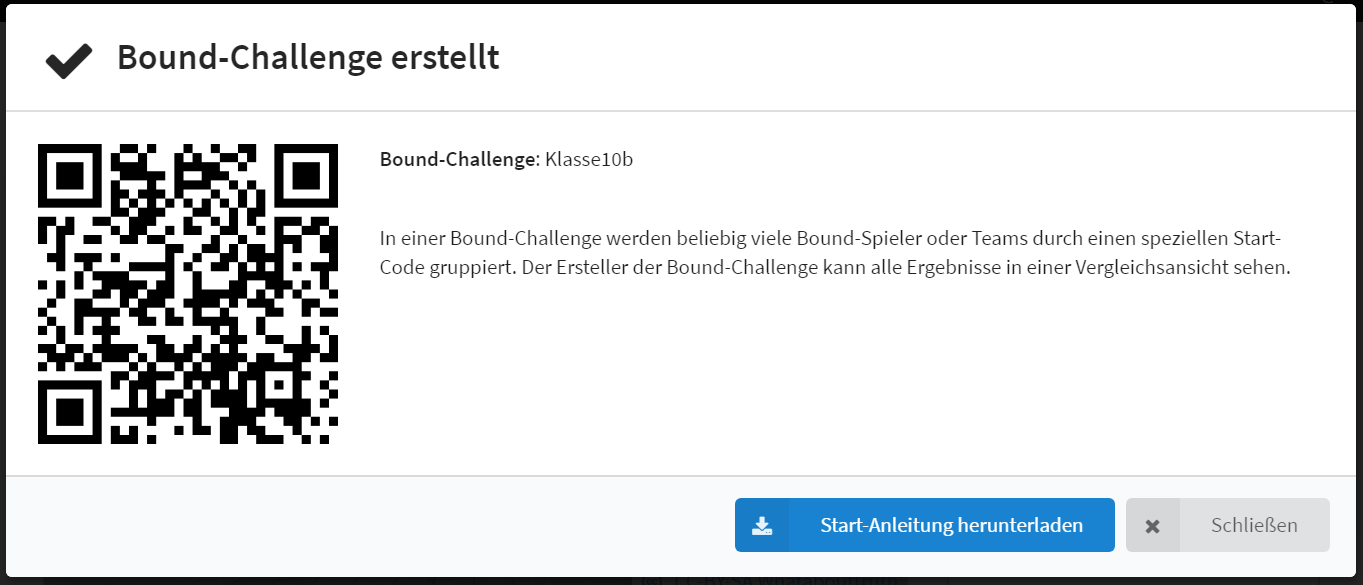Viewport: 1363px width, 585px height.
Task: Click the QR code's bottom-left finder square
Action: point(70,411)
